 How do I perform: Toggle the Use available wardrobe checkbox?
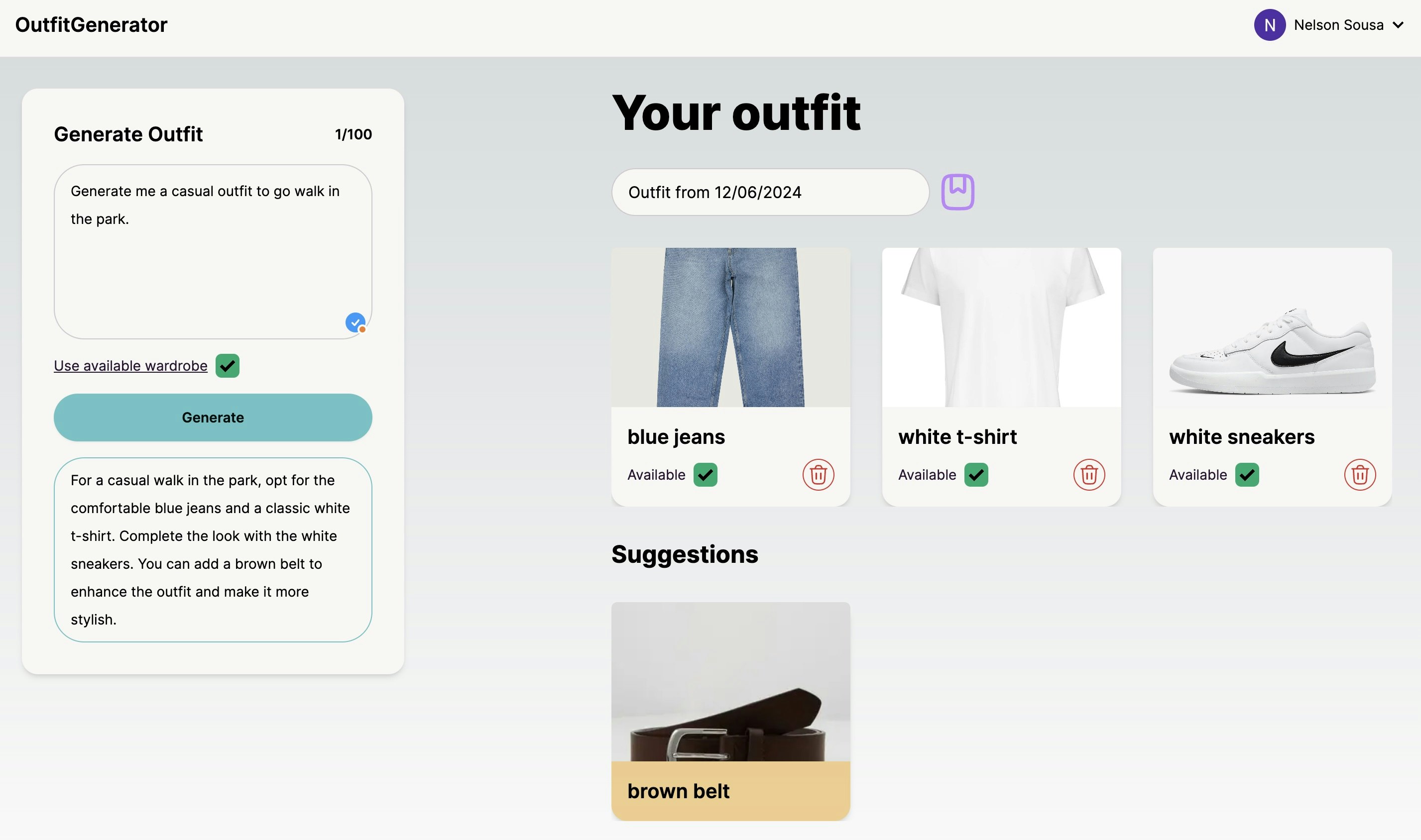click(227, 366)
